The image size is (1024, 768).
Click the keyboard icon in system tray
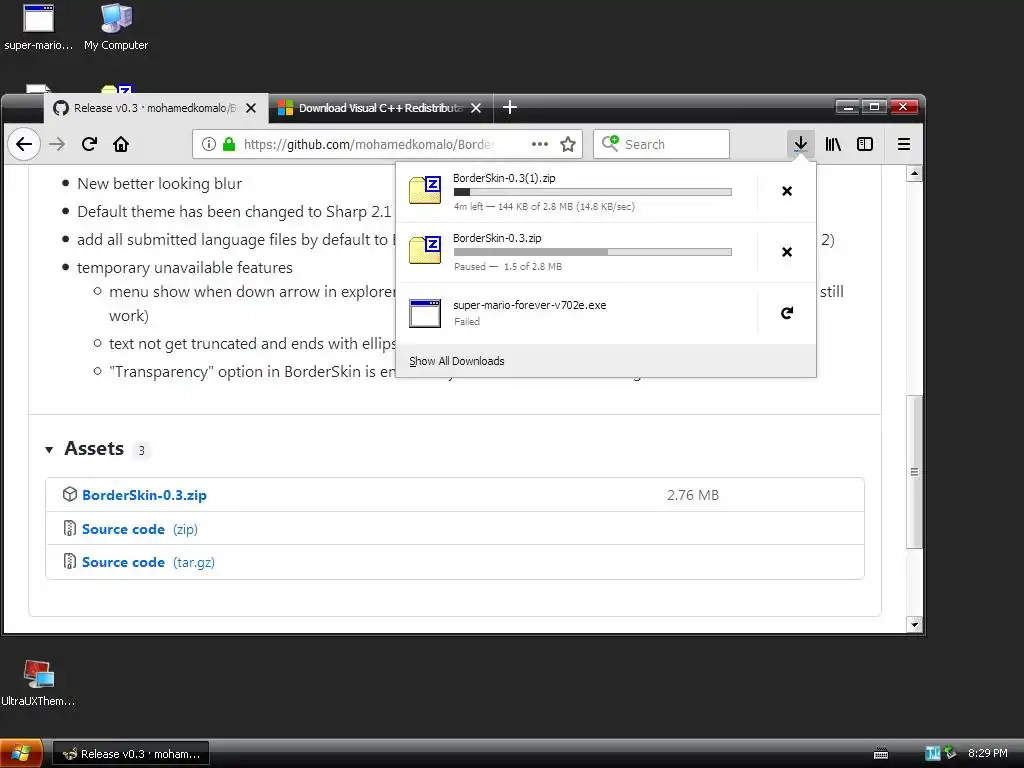pyautogui.click(x=881, y=754)
